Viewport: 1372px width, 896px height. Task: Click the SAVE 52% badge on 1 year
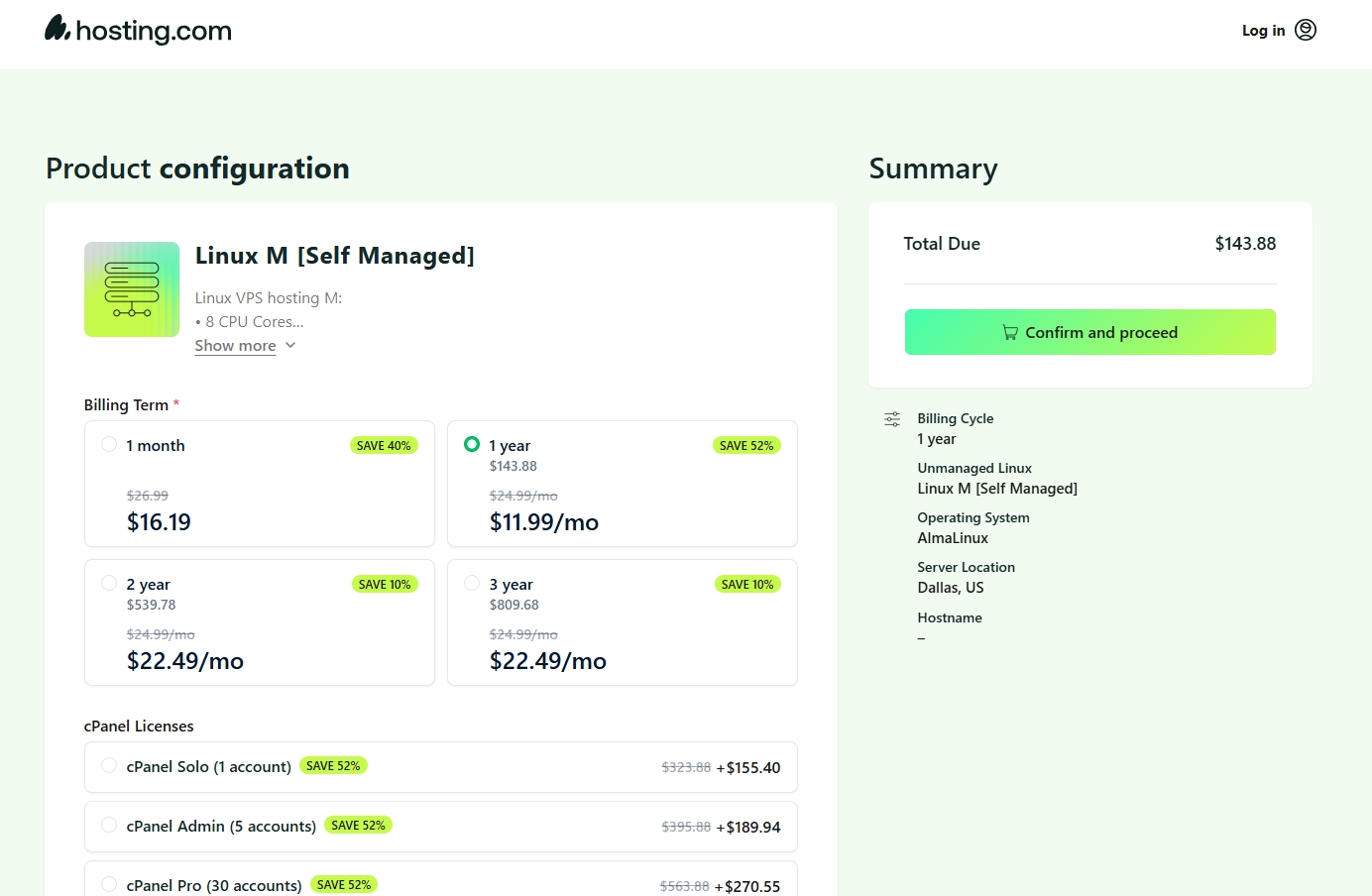(746, 446)
